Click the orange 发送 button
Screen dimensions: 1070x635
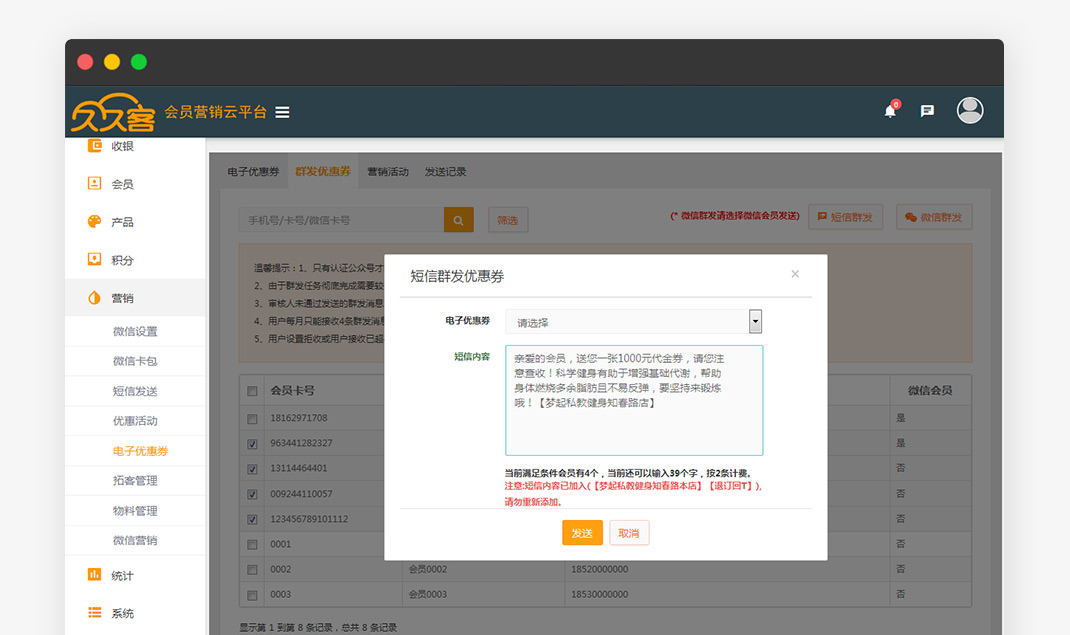click(x=582, y=533)
